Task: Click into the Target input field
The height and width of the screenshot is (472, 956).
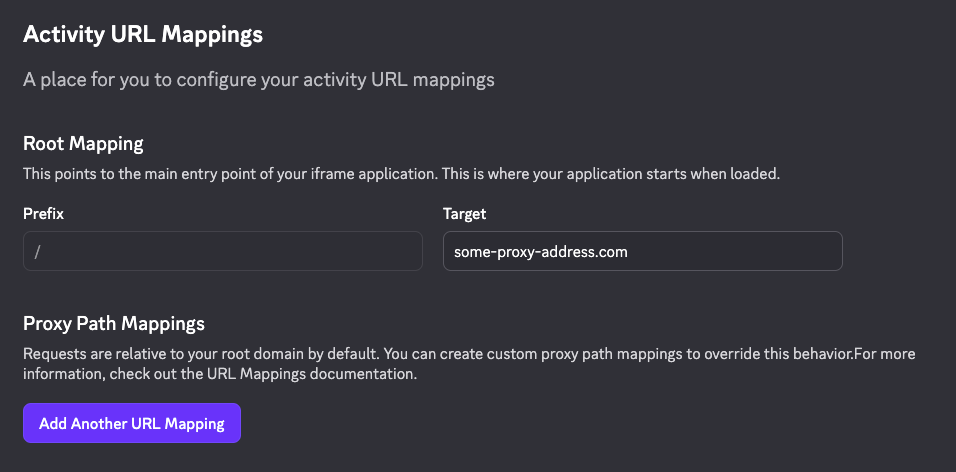Action: [x=642, y=252]
